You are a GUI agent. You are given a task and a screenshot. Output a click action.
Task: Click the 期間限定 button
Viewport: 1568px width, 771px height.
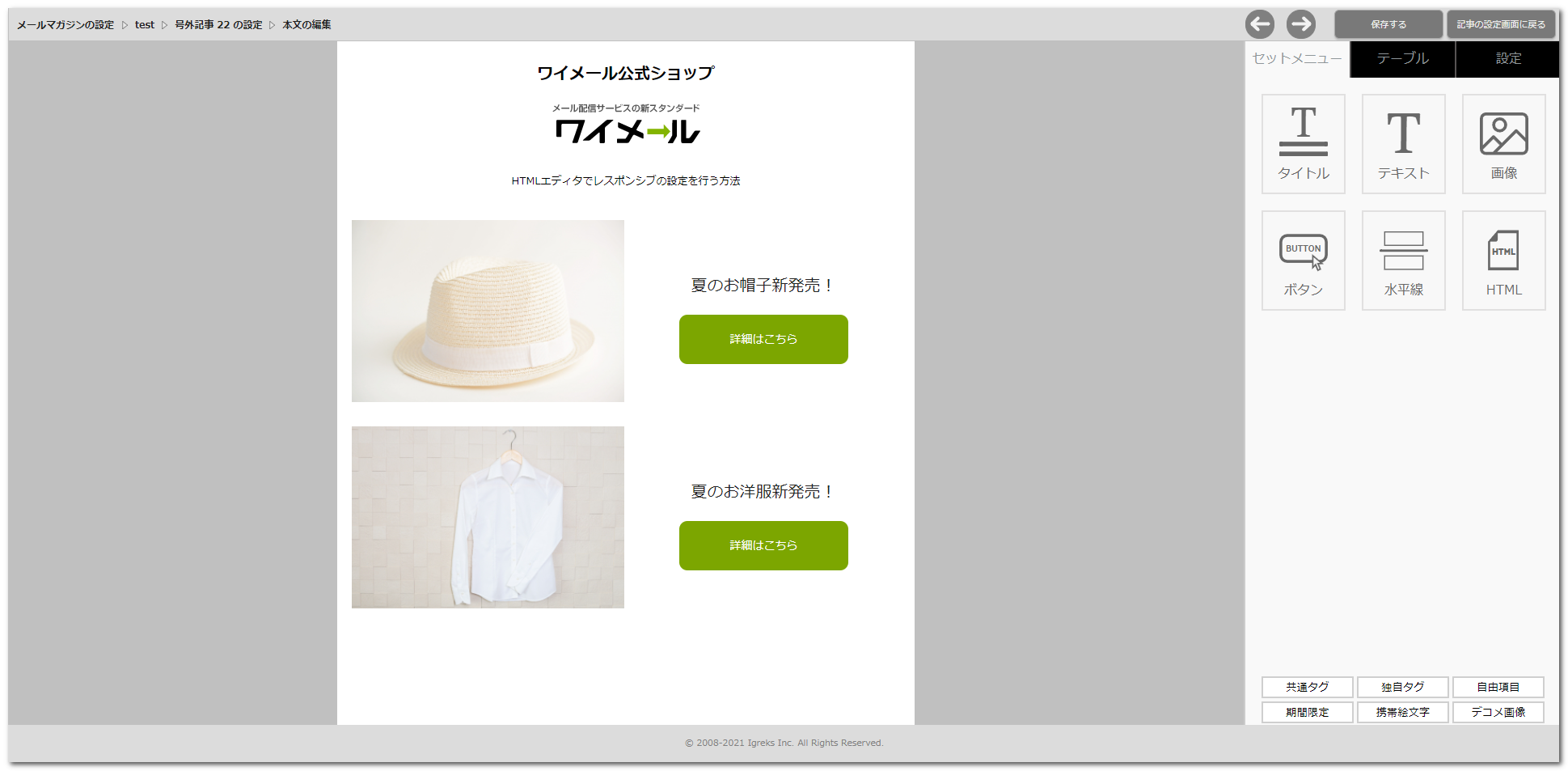point(1307,712)
